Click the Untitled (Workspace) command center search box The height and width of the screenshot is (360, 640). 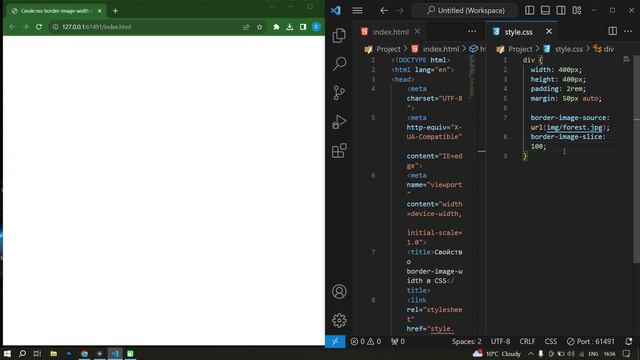[x=465, y=10]
